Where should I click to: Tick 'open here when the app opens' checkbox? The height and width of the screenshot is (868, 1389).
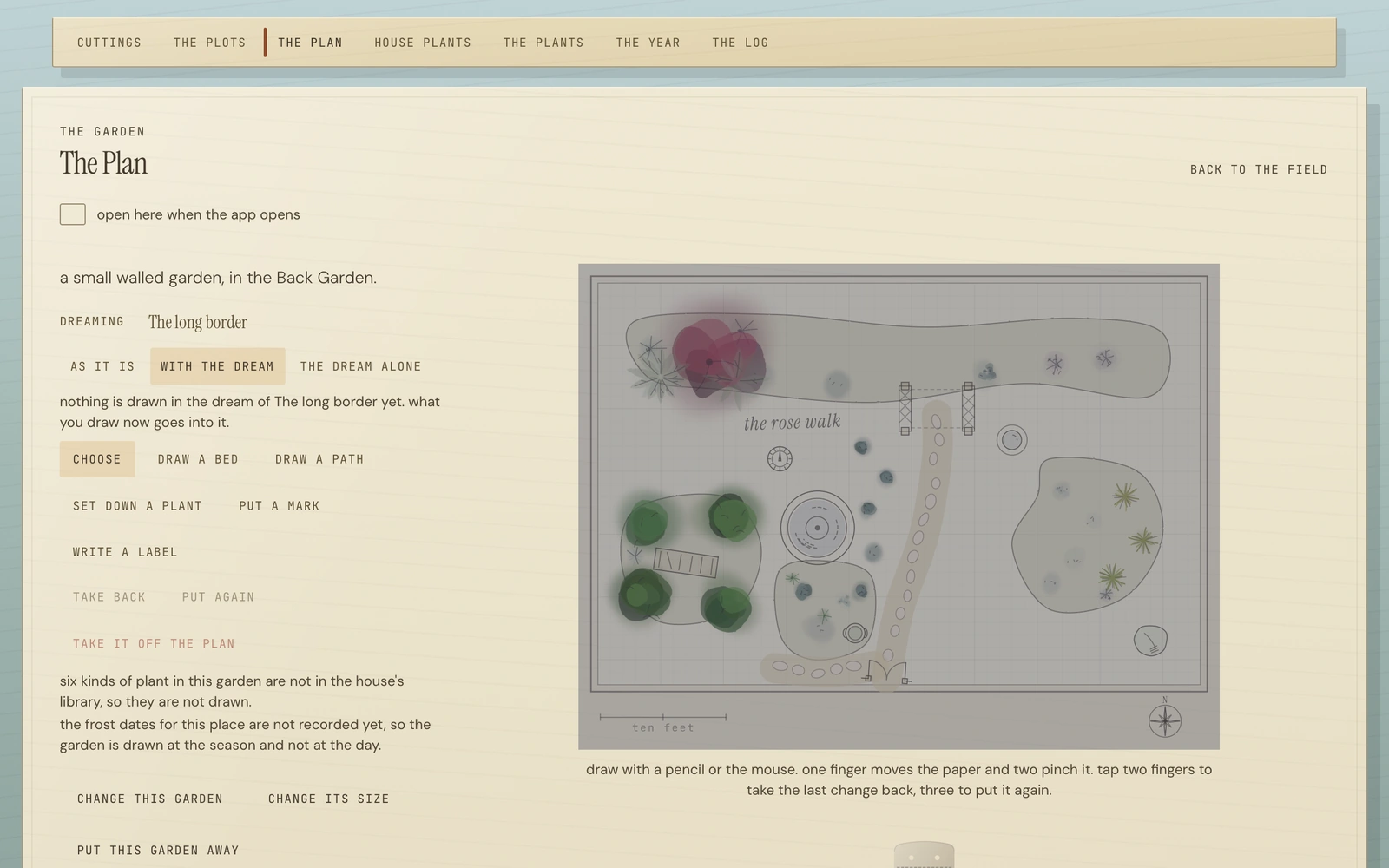click(x=73, y=214)
